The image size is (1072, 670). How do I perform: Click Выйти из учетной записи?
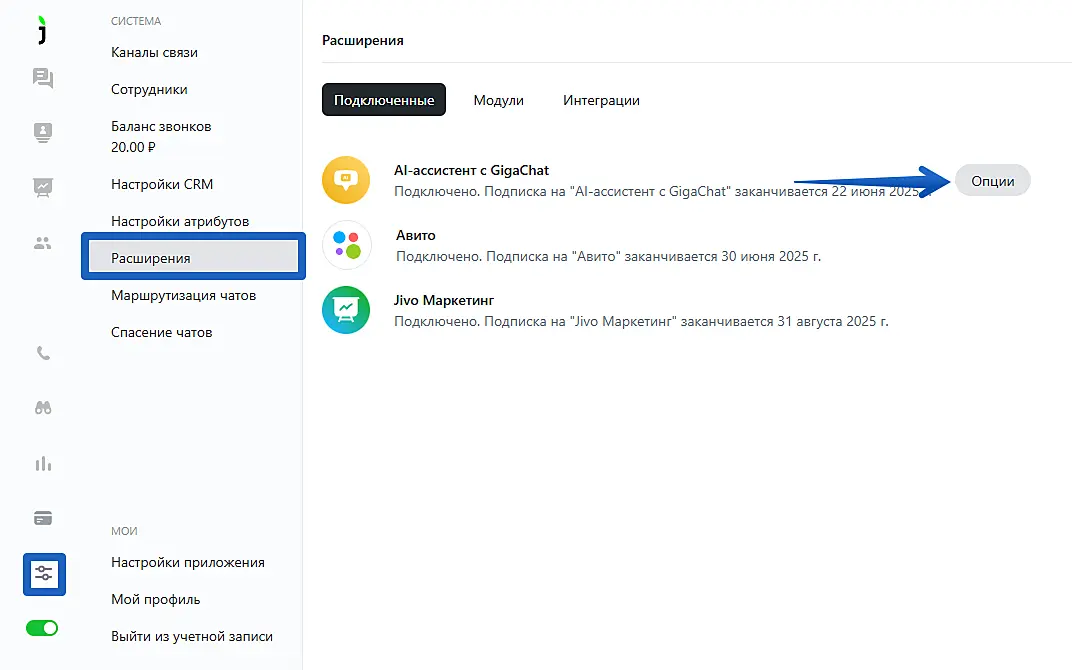click(191, 636)
